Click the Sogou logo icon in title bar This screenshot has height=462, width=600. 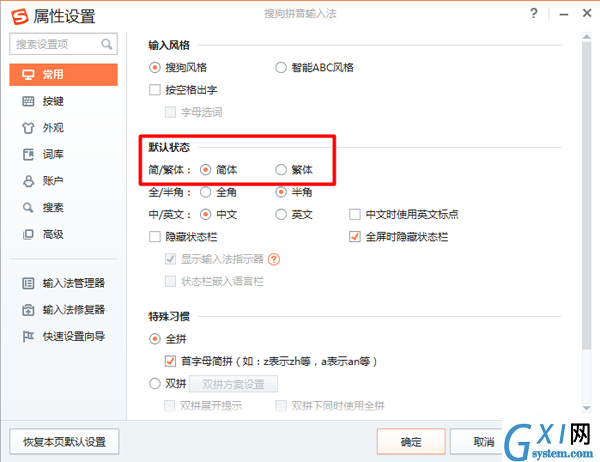click(x=20, y=16)
